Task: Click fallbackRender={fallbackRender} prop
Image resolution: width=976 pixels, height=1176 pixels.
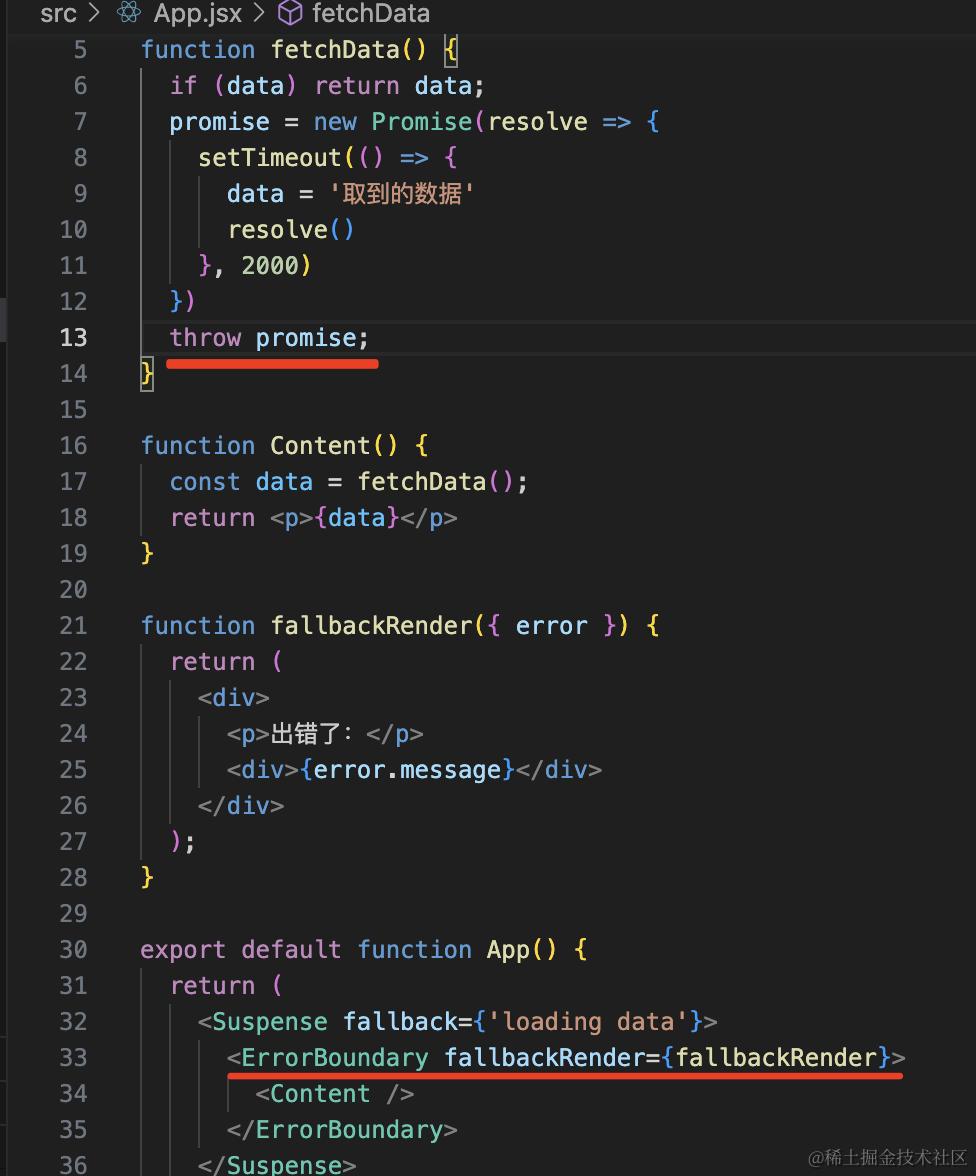Action: point(667,1058)
